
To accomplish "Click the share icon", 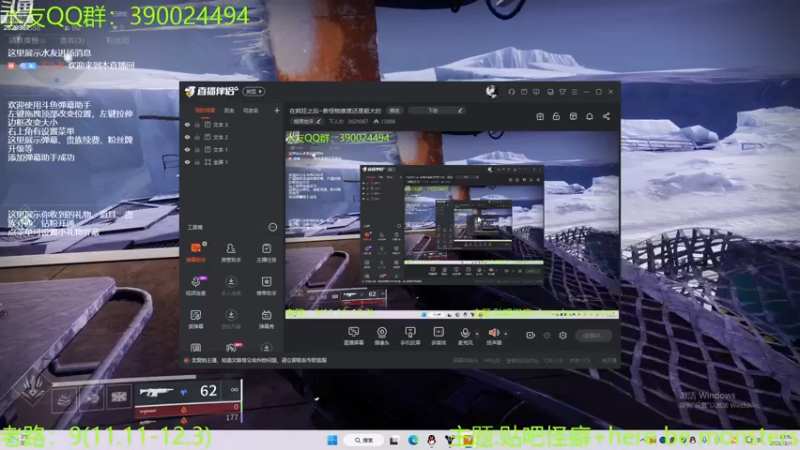I will pyautogui.click(x=606, y=116).
